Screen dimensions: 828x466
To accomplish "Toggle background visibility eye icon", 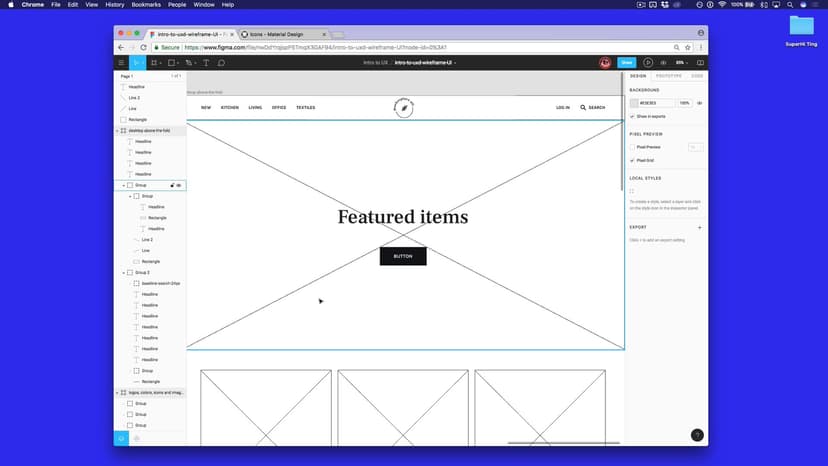I will (699, 103).
